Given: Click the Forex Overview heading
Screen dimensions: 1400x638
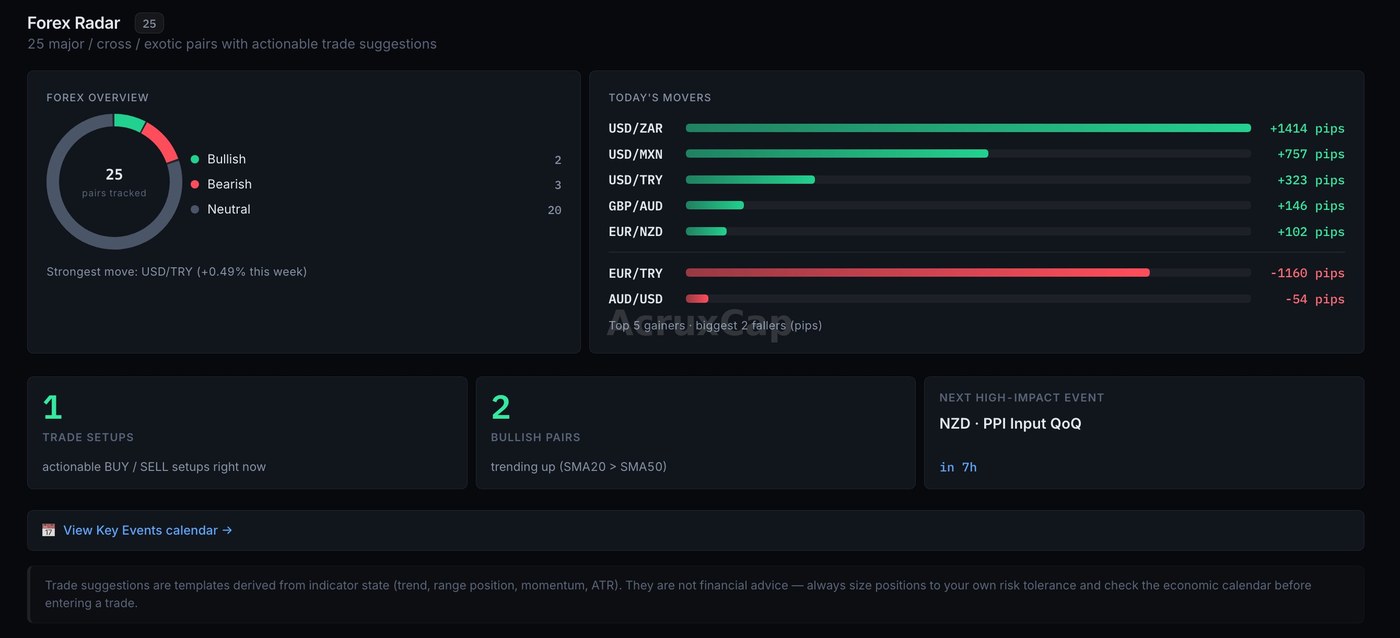Looking at the screenshot, I should 97,97.
